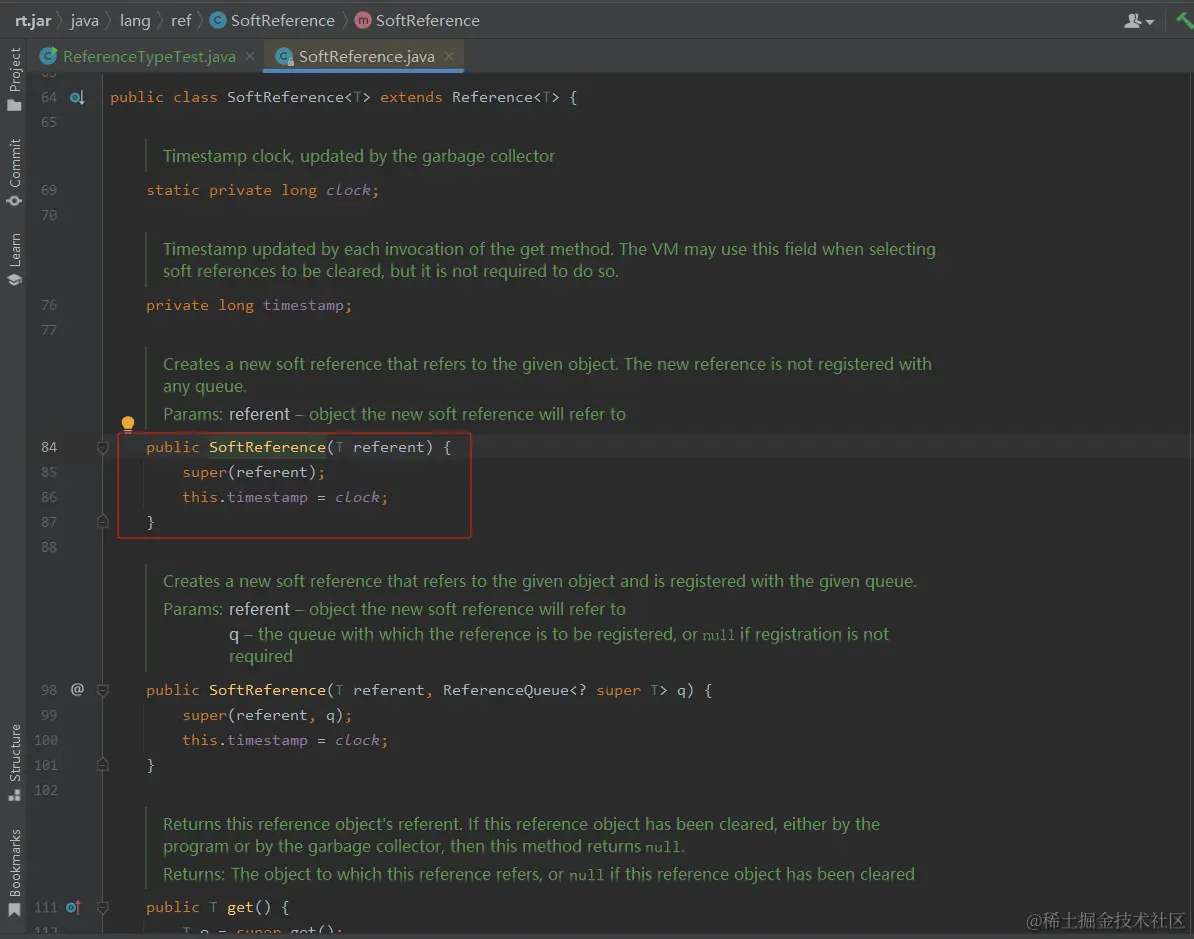Click fold end marker at line 101
This screenshot has height=939, width=1194.
tap(103, 765)
